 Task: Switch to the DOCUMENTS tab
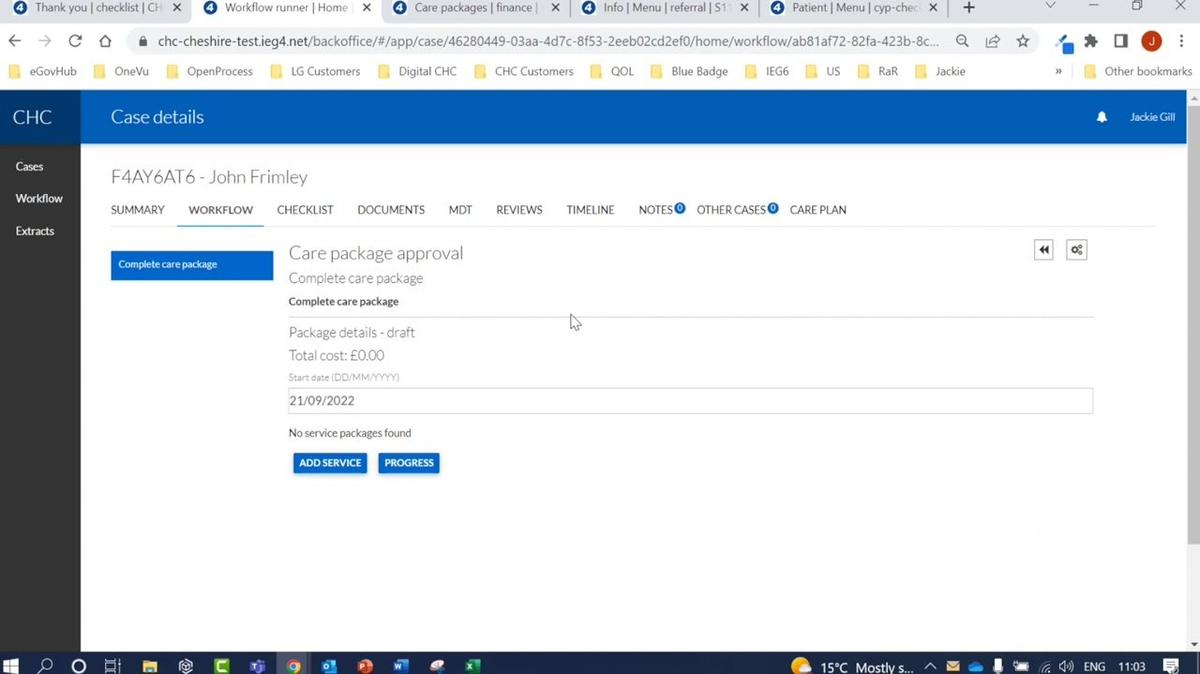tap(390, 210)
